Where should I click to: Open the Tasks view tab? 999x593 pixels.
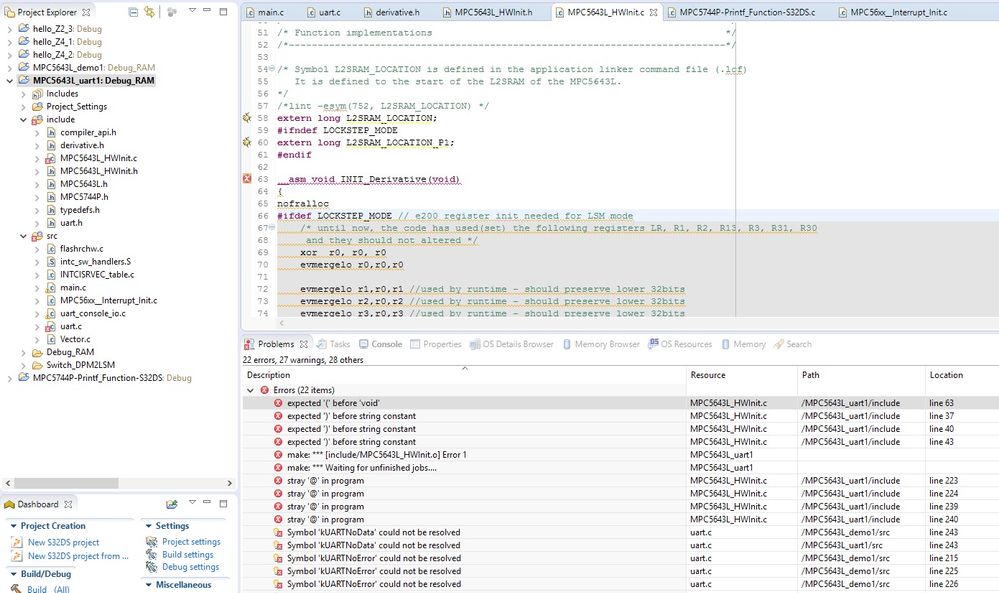pyautogui.click(x=333, y=344)
